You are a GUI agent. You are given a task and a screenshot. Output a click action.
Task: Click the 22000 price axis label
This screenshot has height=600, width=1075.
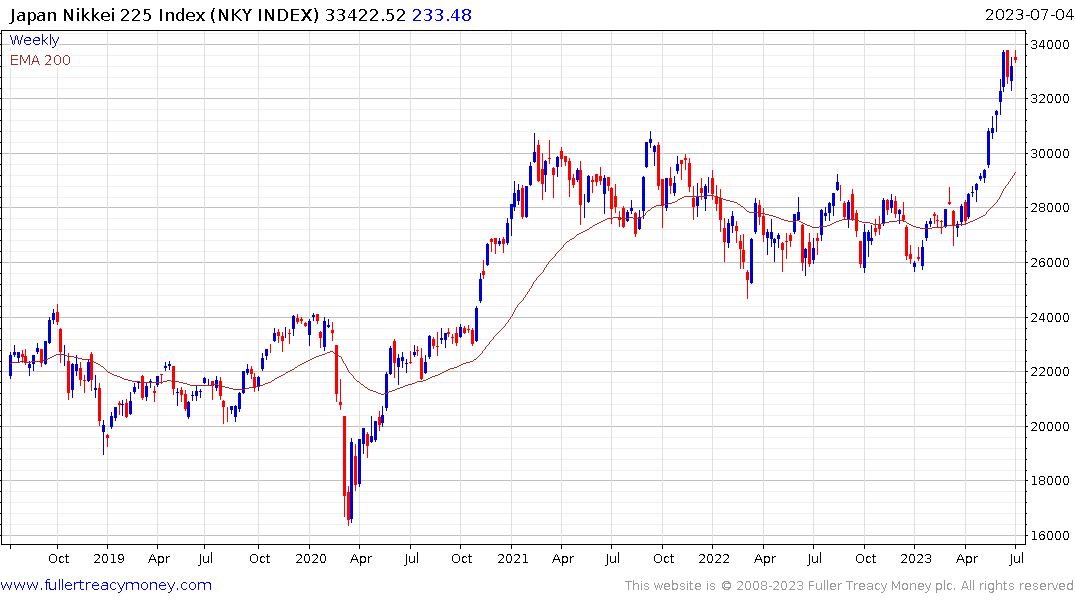(1049, 372)
